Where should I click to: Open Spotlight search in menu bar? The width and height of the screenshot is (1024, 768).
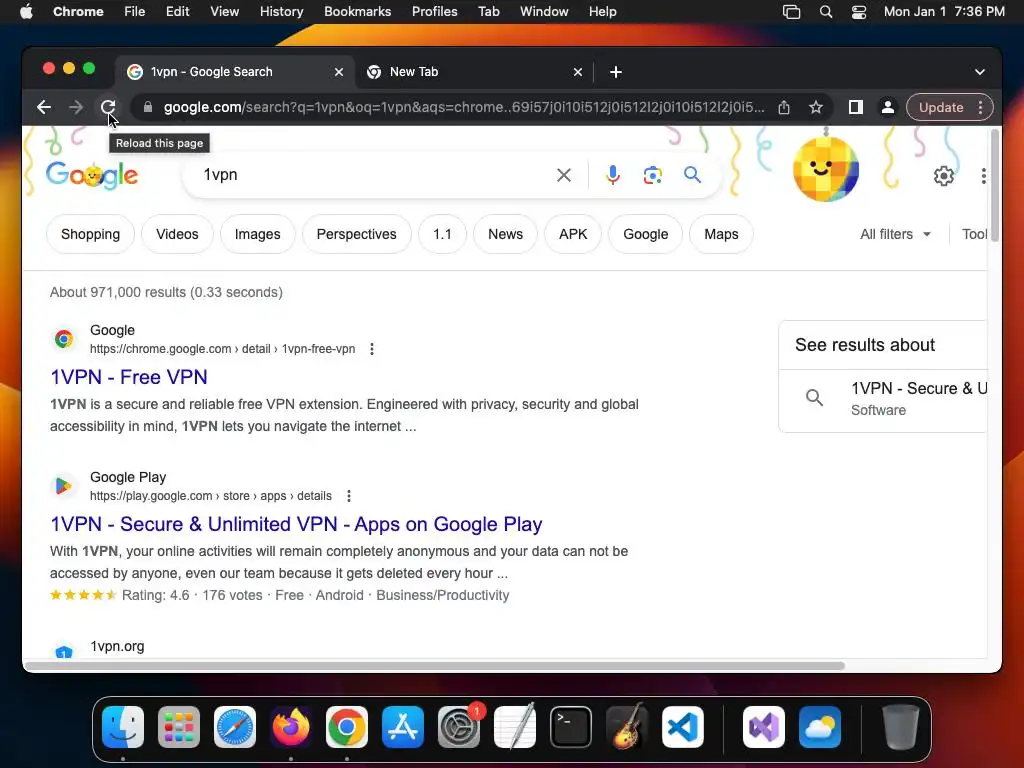point(825,12)
